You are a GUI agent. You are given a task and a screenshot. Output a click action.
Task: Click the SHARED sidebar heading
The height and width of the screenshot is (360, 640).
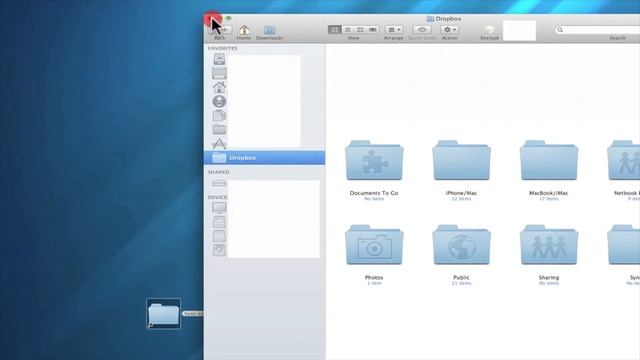click(x=218, y=172)
